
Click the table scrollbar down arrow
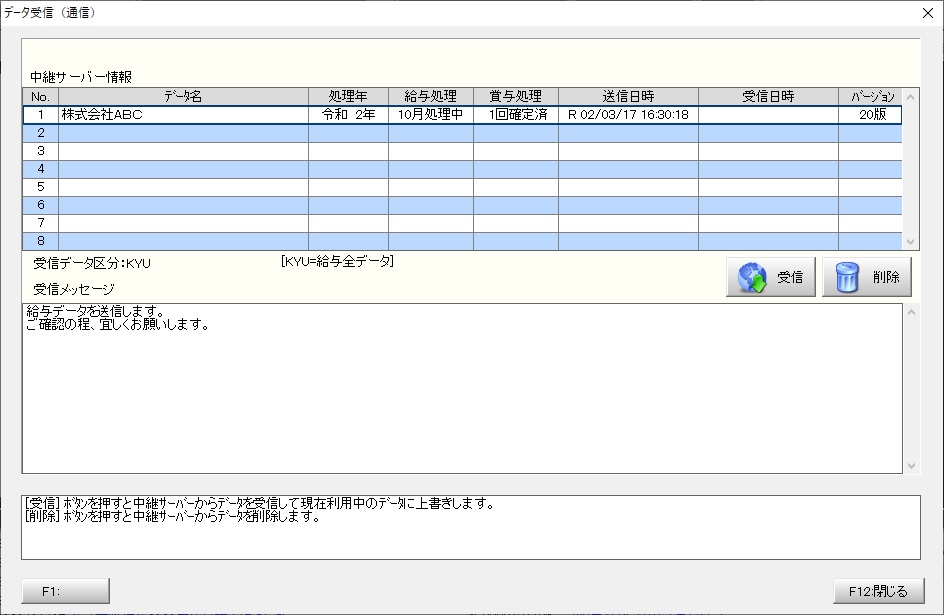coord(910,241)
